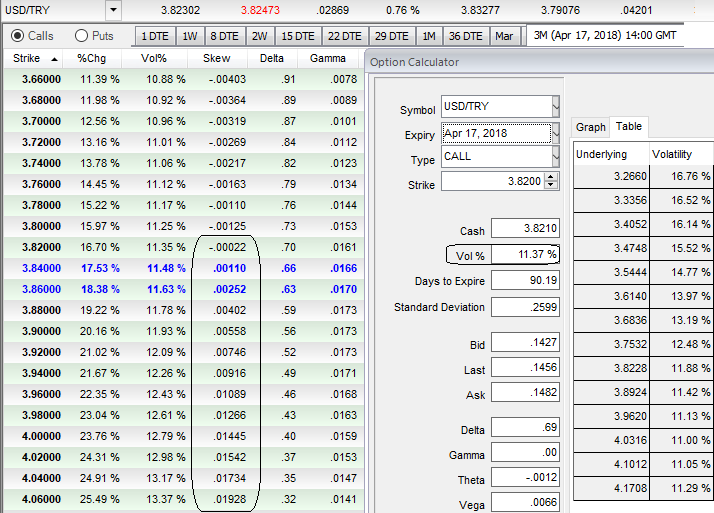Viewport: 714px width, 513px height.
Task: Expand the Symbol combo box in Option Calculator
Action: click(556, 107)
